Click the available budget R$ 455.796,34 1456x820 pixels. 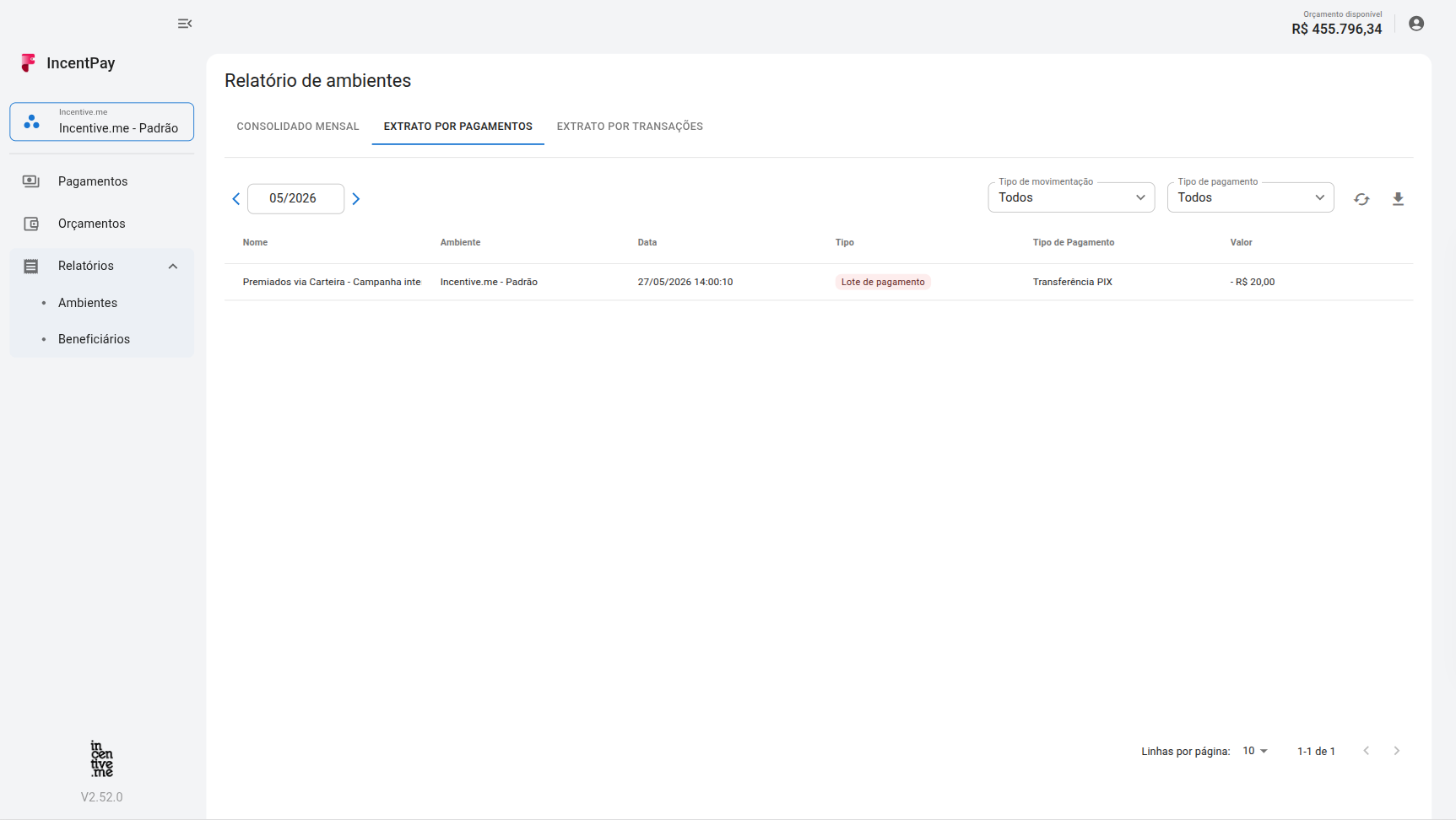[1337, 29]
